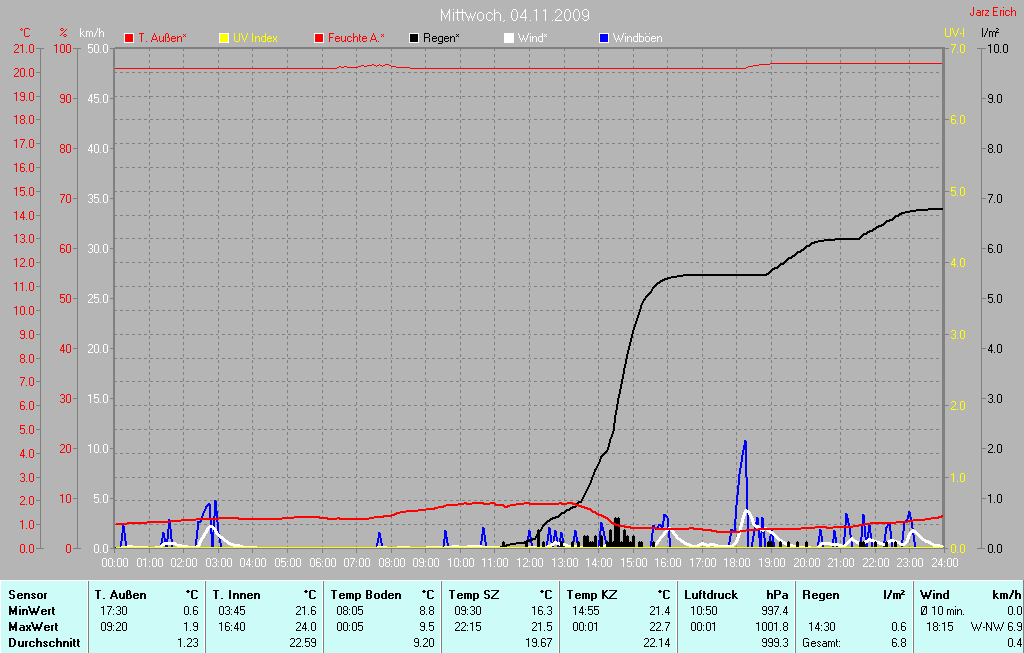Image resolution: width=1024 pixels, height=653 pixels.
Task: Select the Sensor header in the table
Action: click(28, 595)
